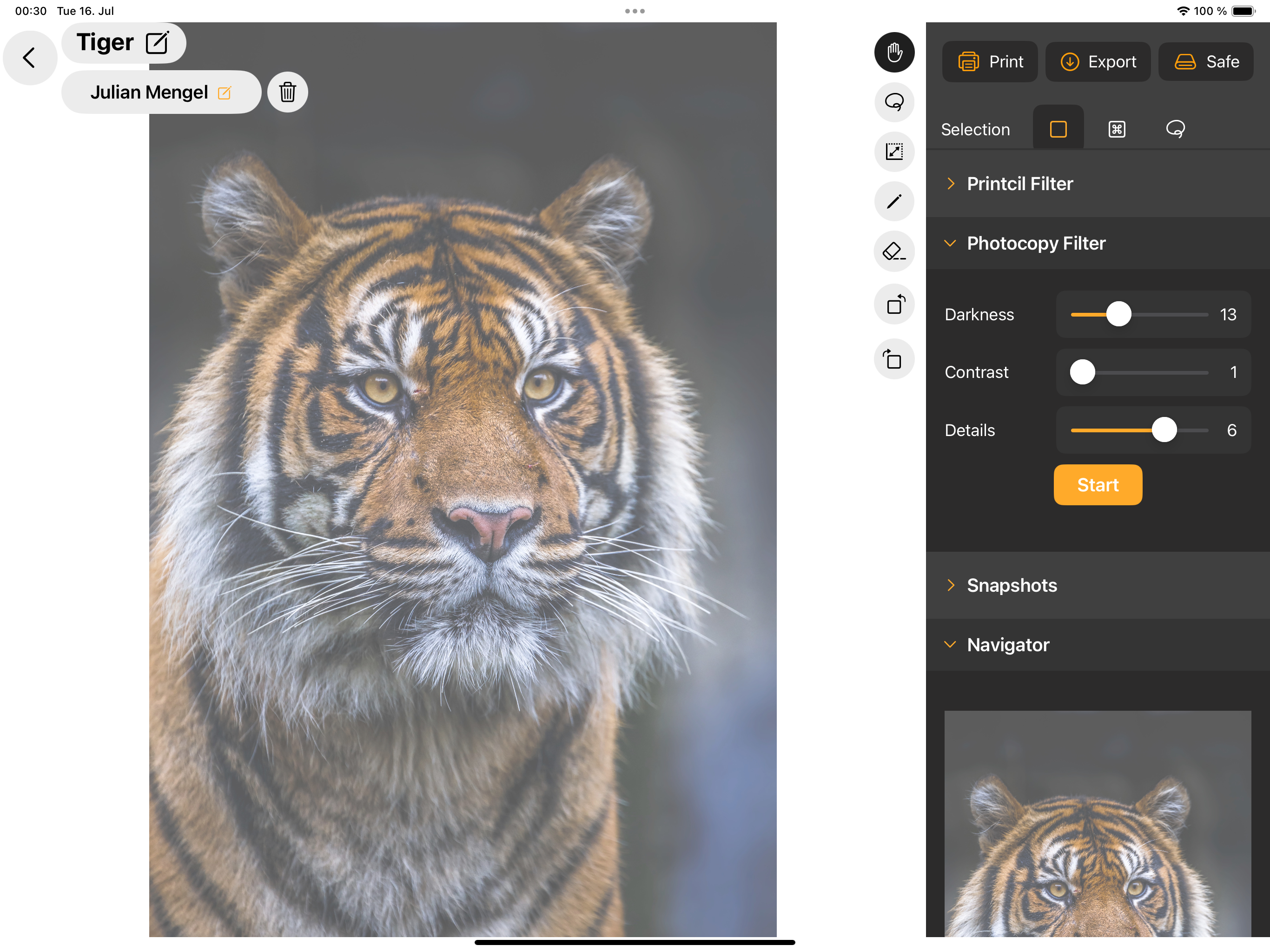Choose lasso selection mode
Screen dimensions: 1270x952
pos(1175,129)
